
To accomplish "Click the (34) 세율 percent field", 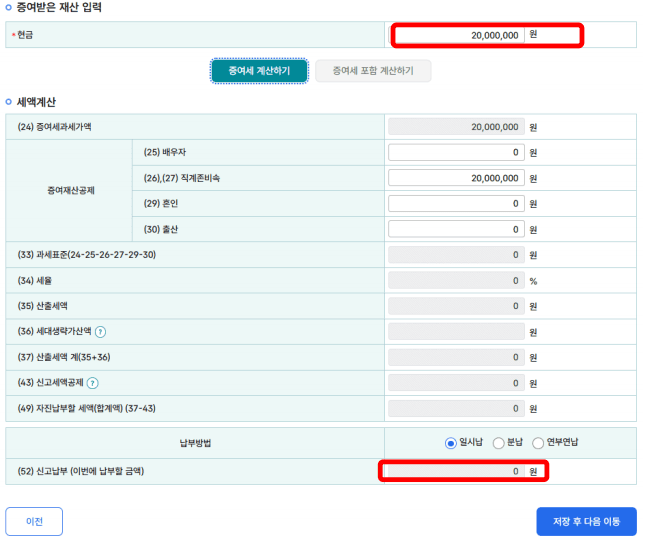I will point(456,281).
